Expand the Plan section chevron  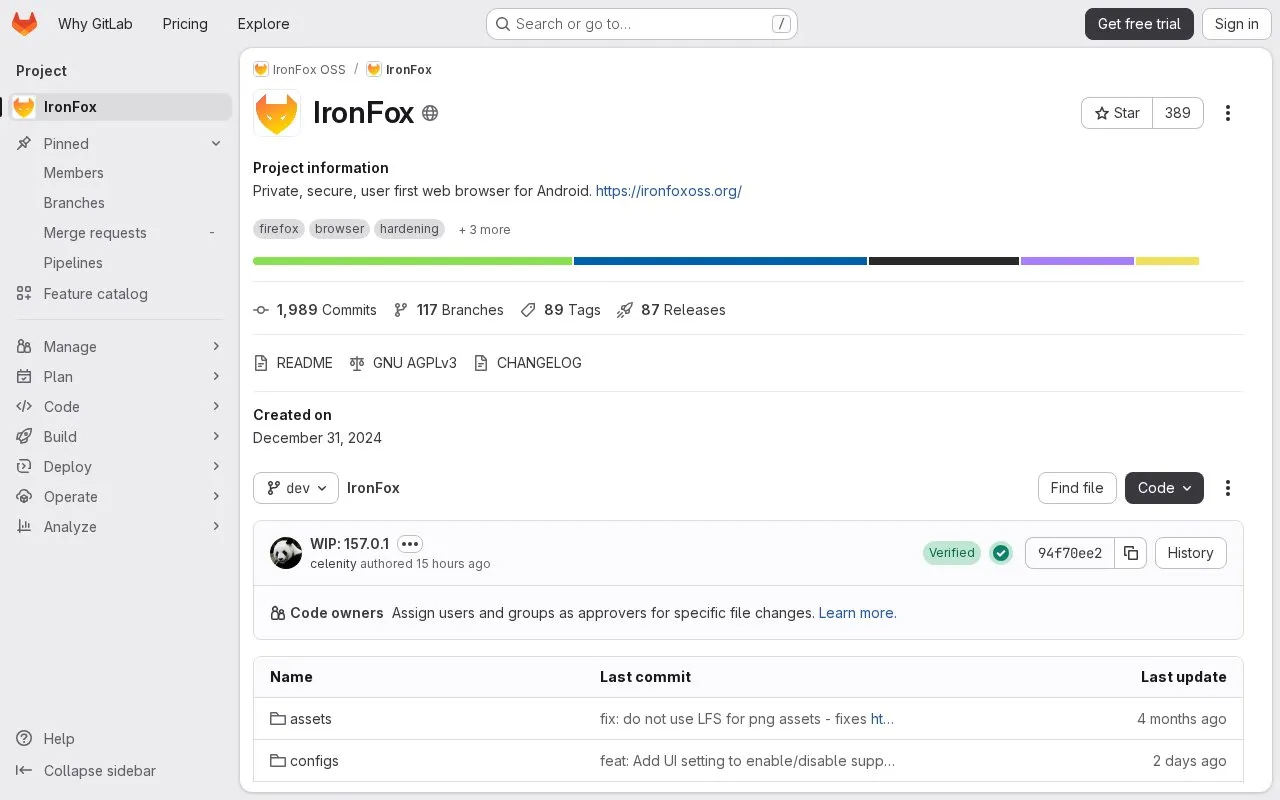click(216, 377)
